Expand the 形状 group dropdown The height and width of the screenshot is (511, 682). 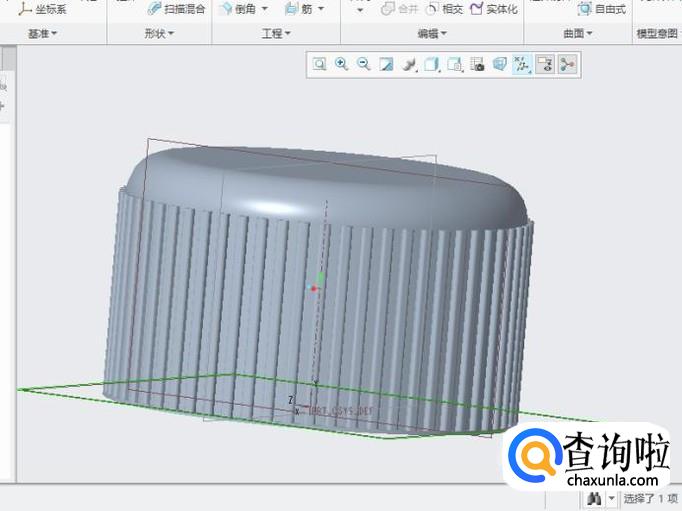(x=159, y=33)
